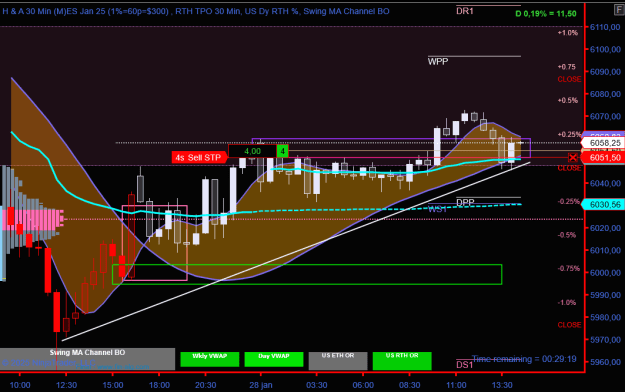Select the WS1 support label
Image resolution: width=625 pixels, height=392 pixels.
point(437,209)
